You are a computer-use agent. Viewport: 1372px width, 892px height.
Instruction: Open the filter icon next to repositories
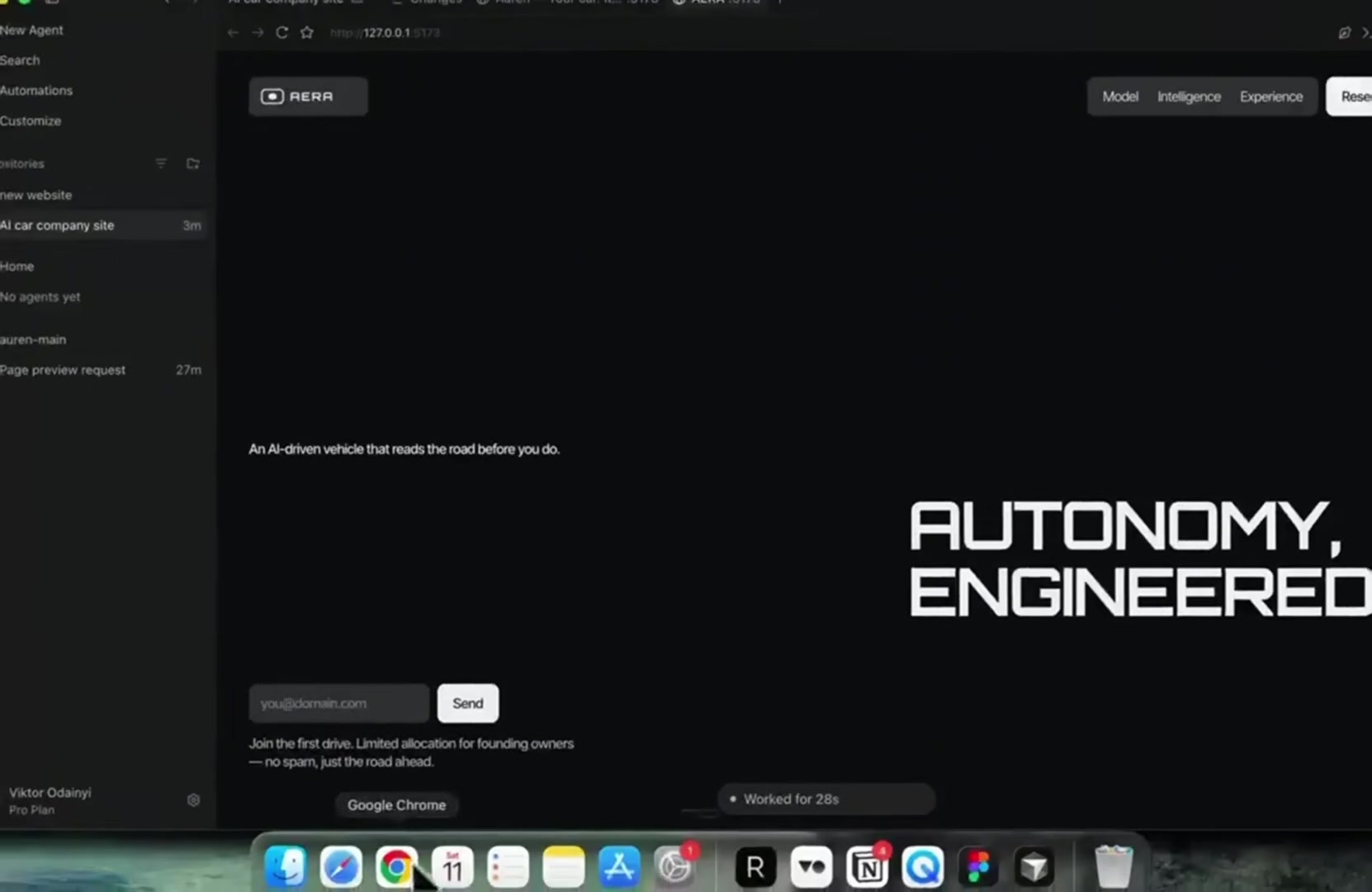tap(161, 164)
